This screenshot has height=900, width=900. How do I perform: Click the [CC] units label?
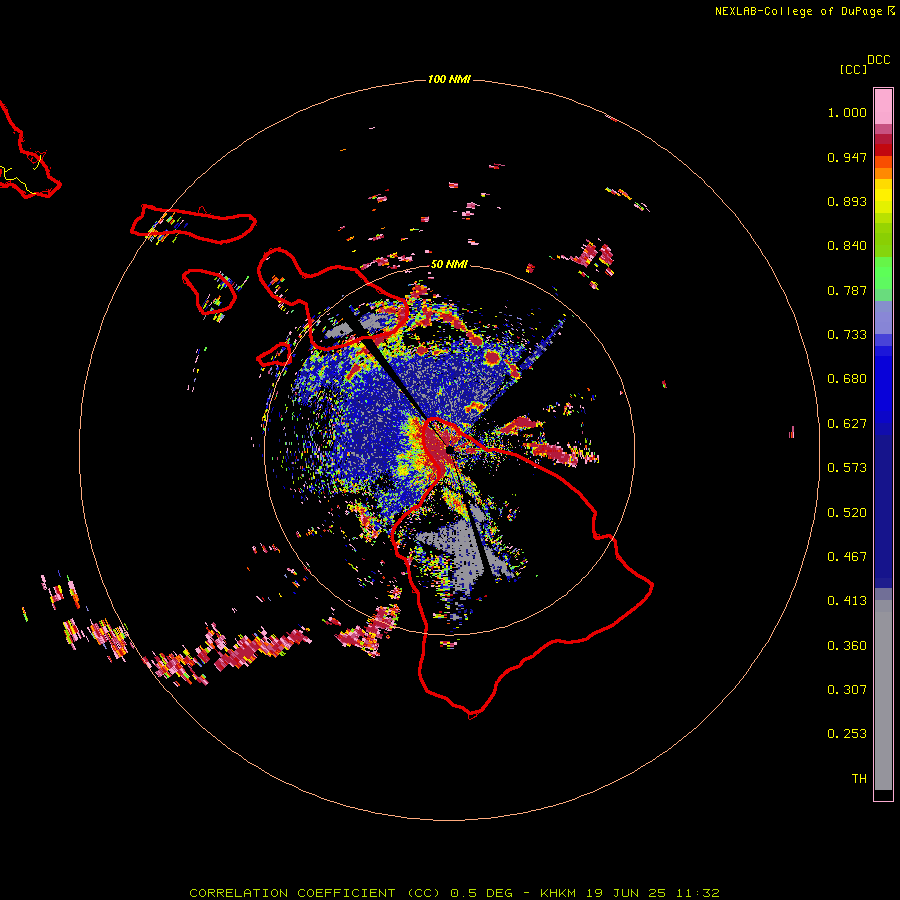pyautogui.click(x=853, y=69)
